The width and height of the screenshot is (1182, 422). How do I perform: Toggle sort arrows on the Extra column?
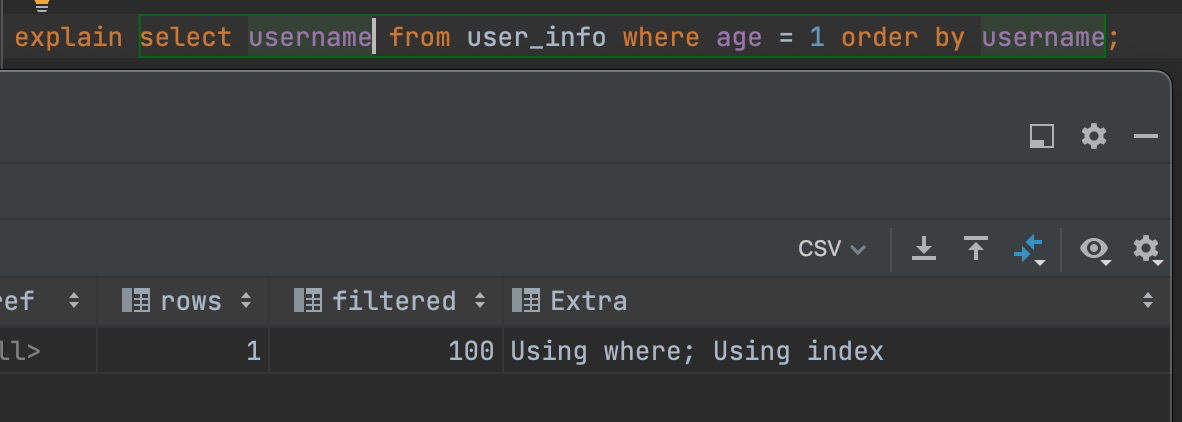tap(1148, 300)
